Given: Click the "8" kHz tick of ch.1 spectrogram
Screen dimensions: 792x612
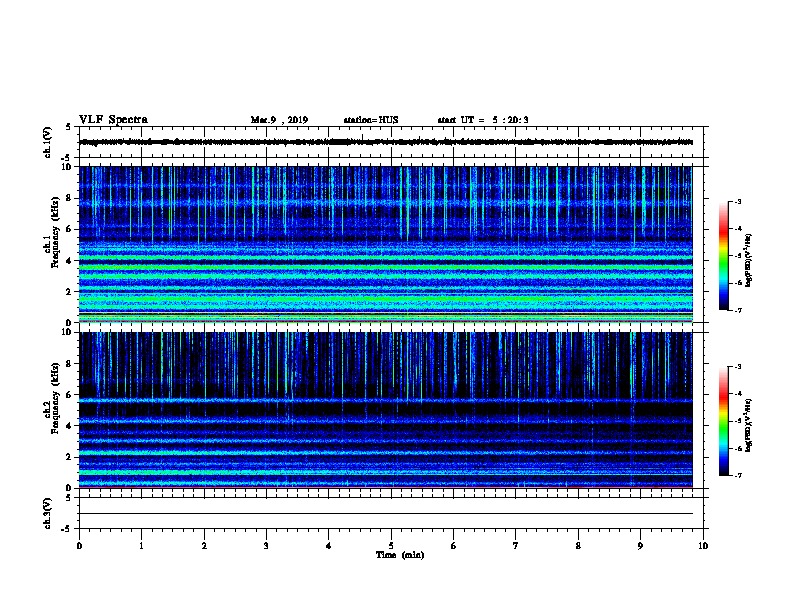Looking at the screenshot, I should pos(69,198).
